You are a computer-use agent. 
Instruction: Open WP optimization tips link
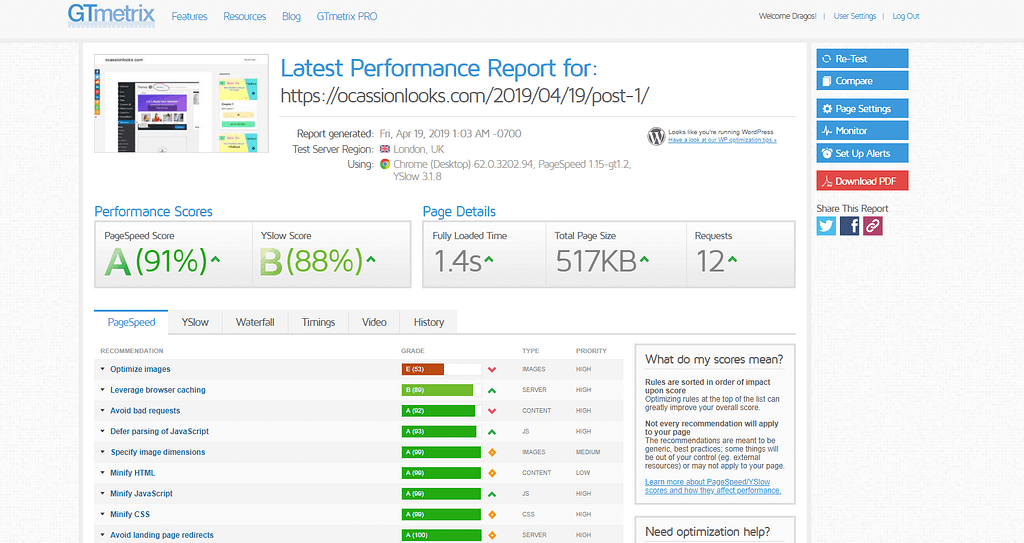[x=722, y=140]
